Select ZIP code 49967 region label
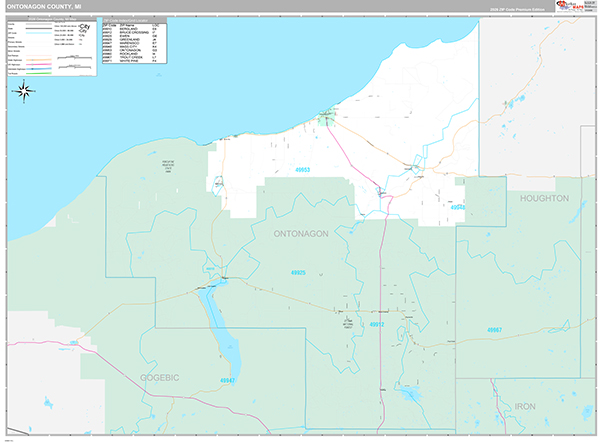Viewport: 600px width, 442px height. coord(494,330)
